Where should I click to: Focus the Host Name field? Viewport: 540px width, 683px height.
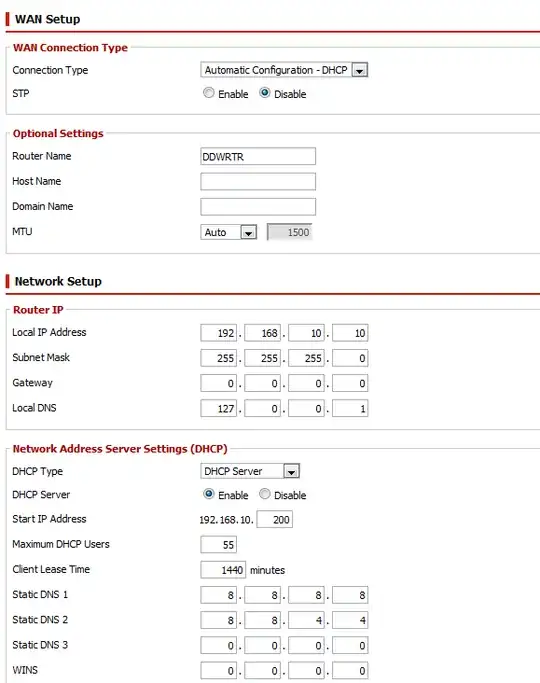[x=258, y=181]
